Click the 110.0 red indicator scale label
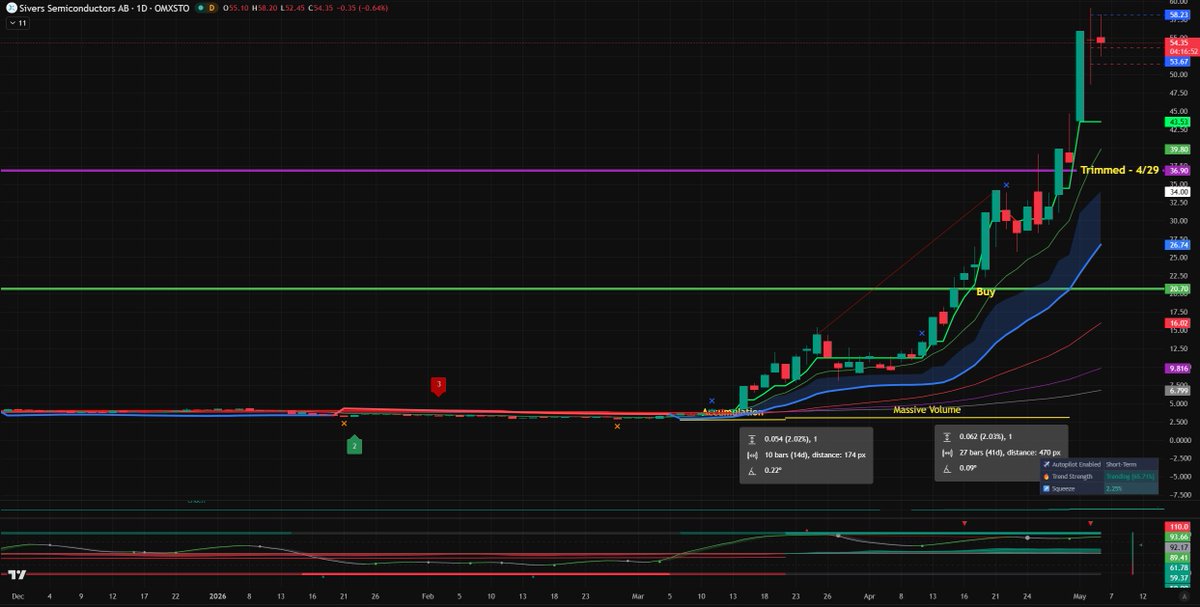 (1176, 526)
